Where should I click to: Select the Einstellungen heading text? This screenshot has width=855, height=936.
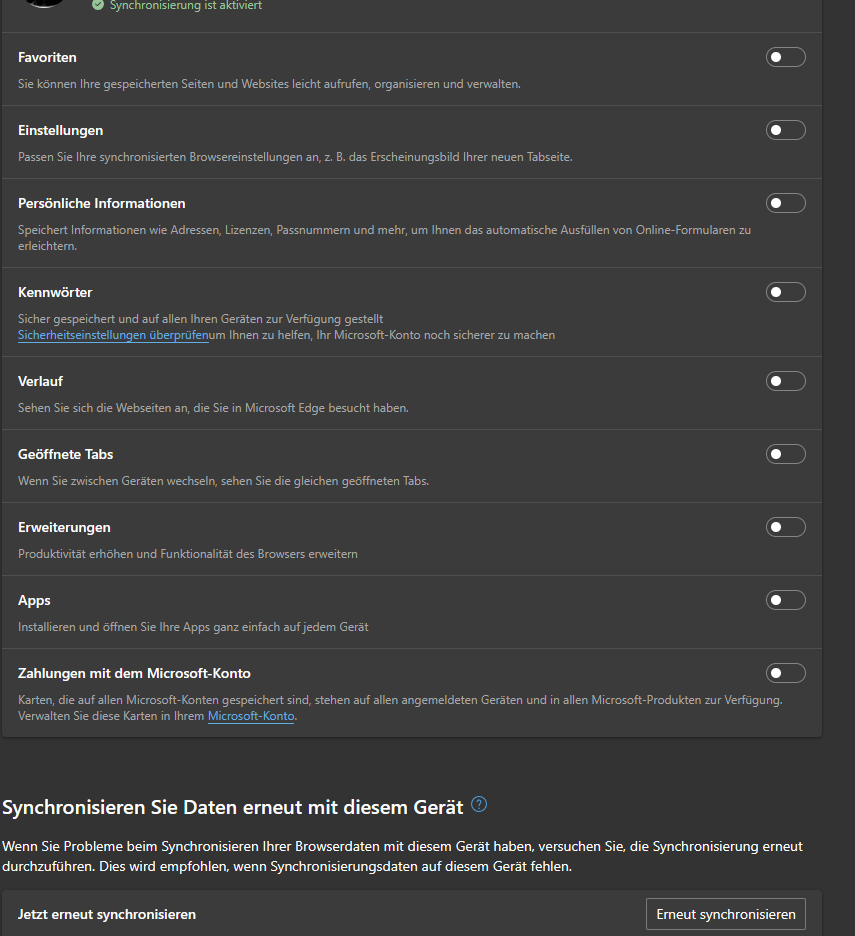[60, 130]
